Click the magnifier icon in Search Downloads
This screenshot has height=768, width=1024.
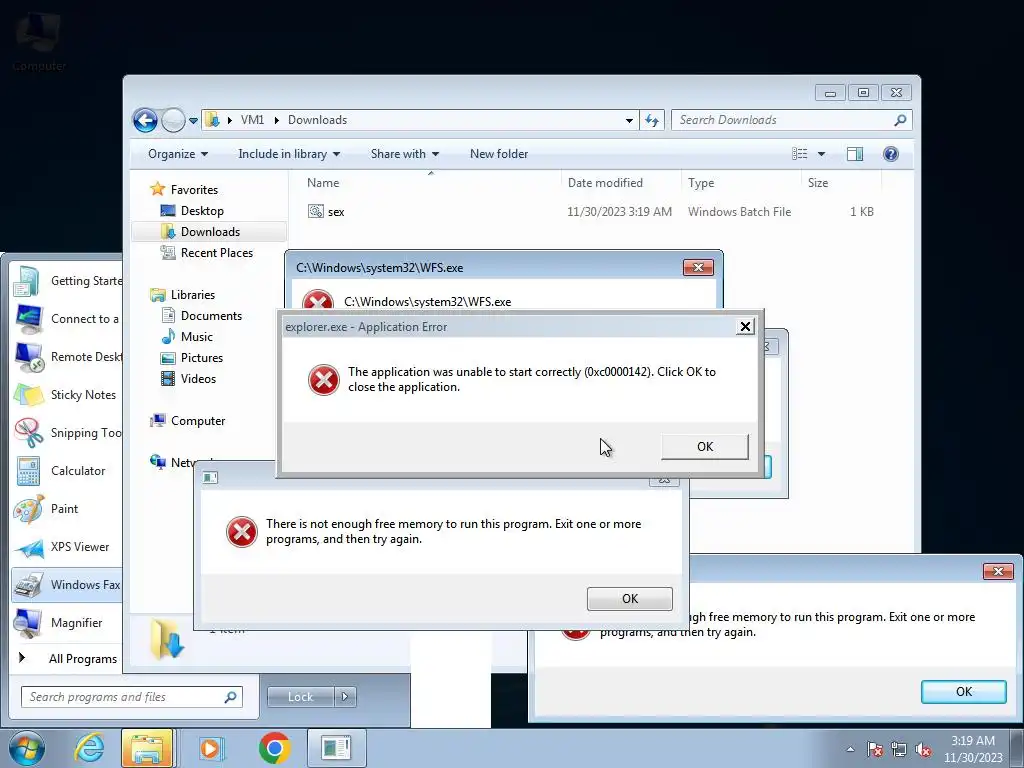(900, 120)
